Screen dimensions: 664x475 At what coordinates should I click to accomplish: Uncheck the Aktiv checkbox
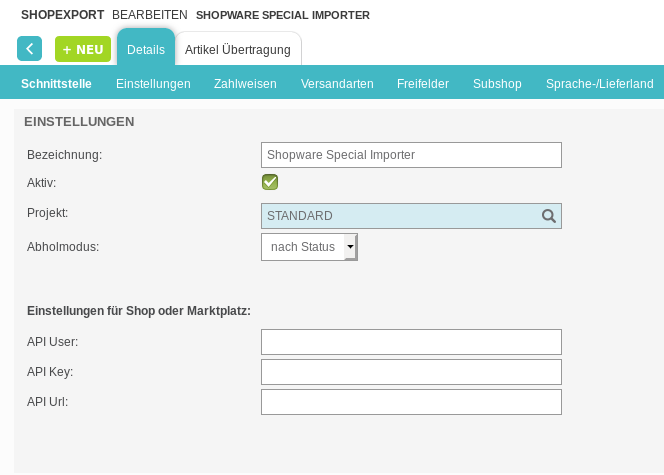[x=269, y=182]
